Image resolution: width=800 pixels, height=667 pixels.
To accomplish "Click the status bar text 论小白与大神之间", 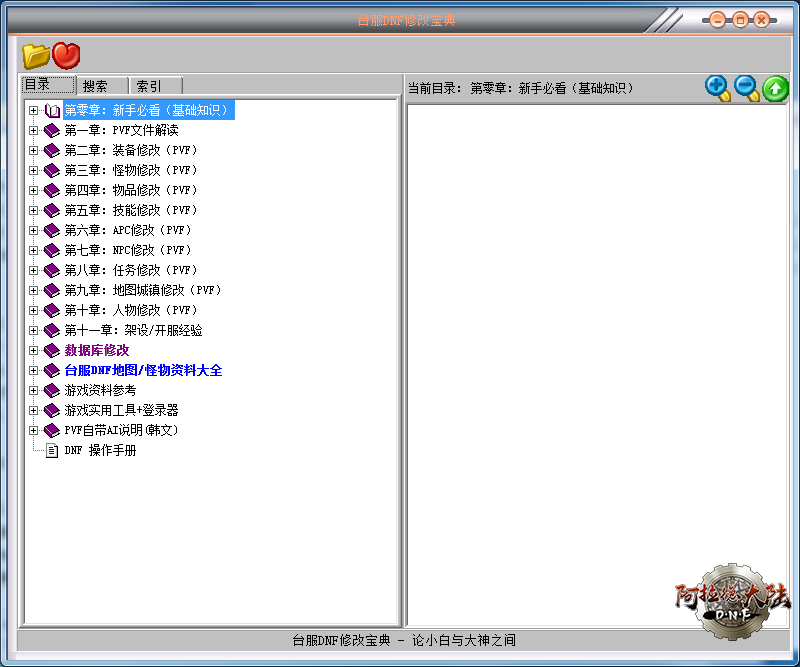I will point(464,640).
